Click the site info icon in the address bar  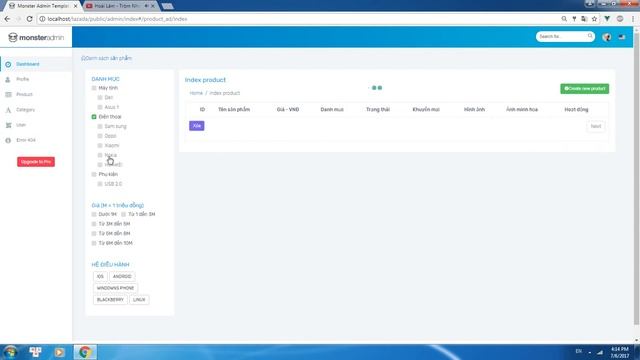click(42, 19)
